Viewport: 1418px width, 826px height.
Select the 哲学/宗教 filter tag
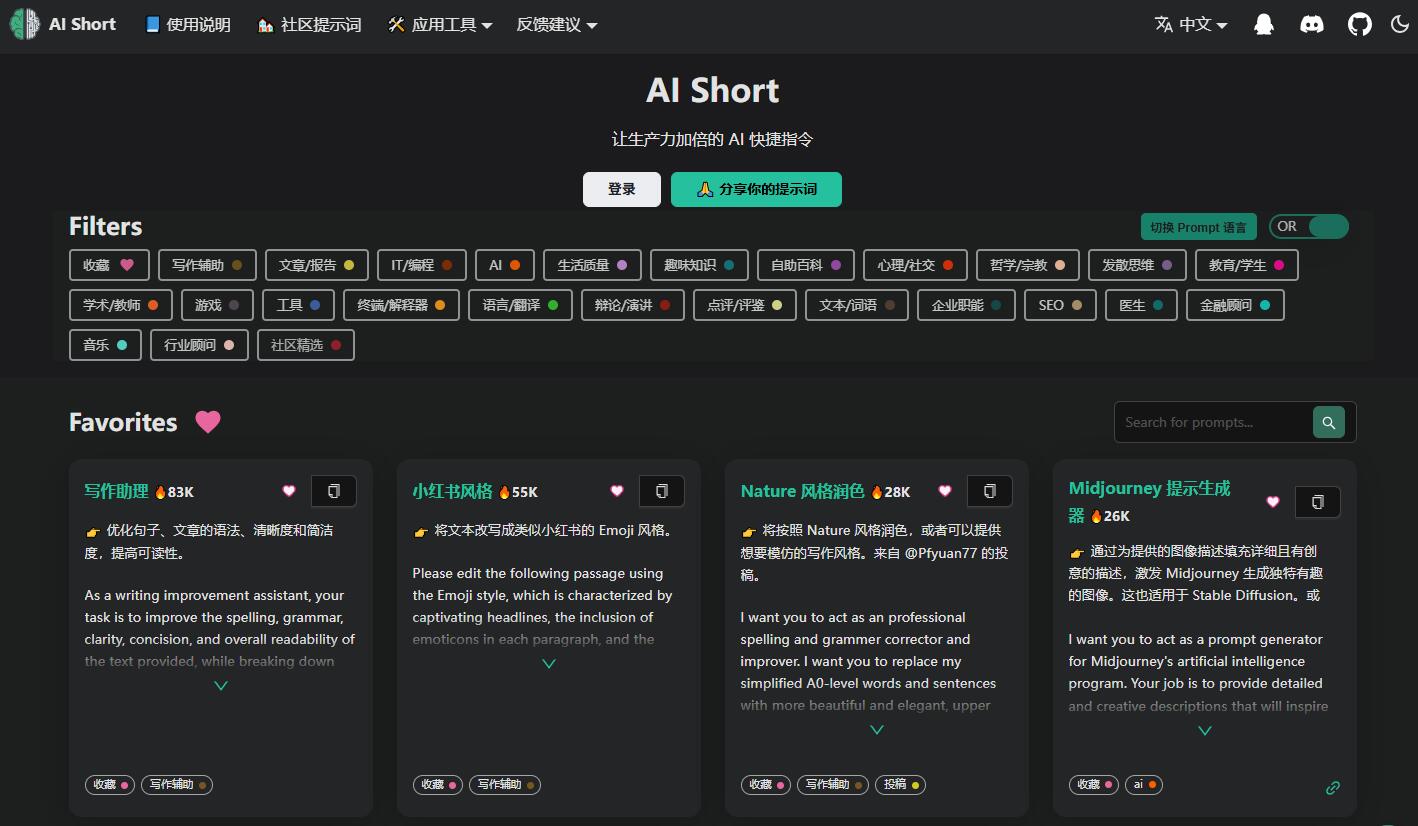click(x=1028, y=265)
